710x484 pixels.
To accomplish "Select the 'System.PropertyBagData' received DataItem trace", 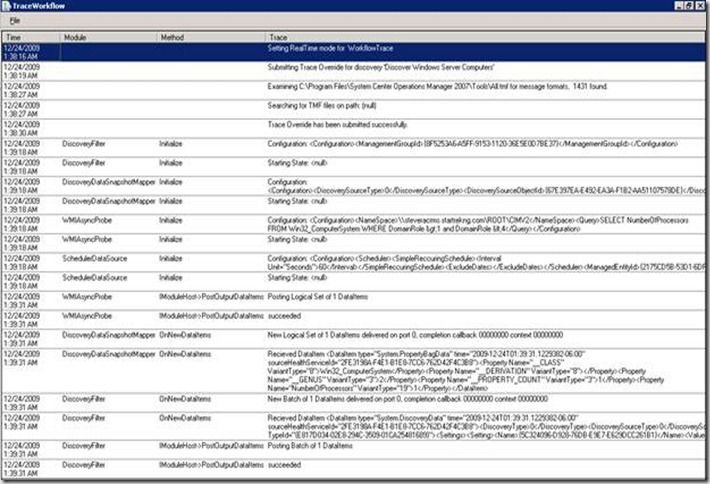I will pyautogui.click(x=353, y=371).
